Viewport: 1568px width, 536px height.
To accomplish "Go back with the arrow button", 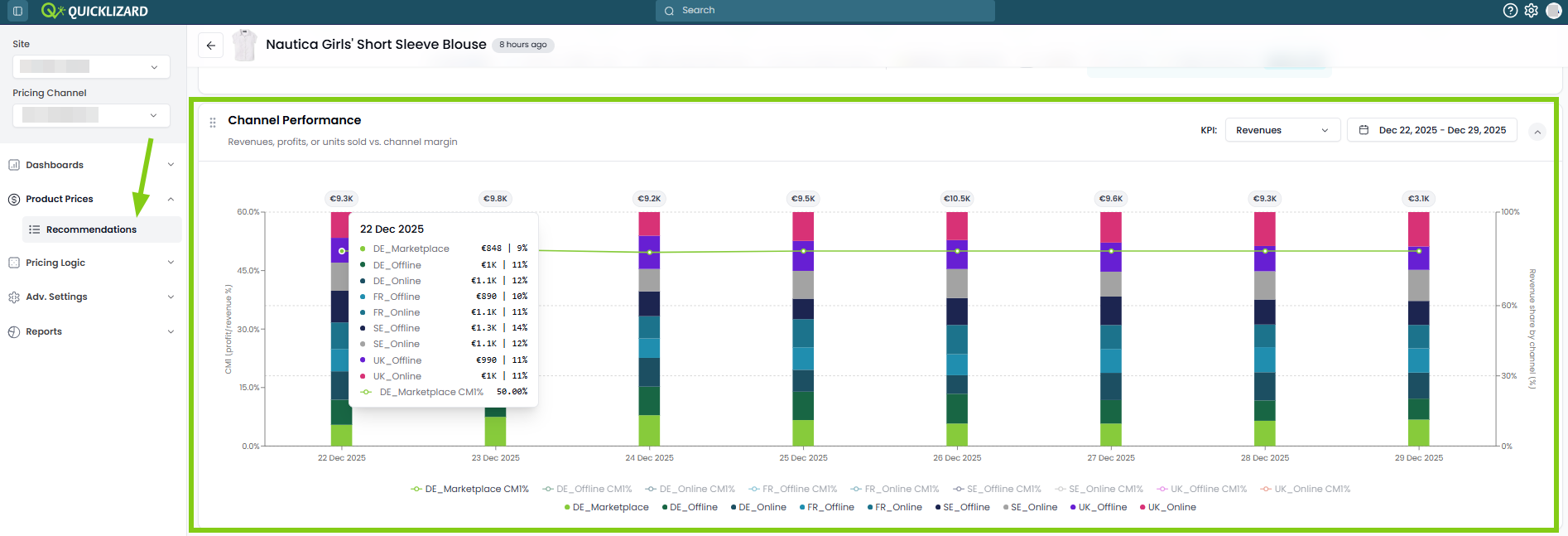I will (211, 46).
